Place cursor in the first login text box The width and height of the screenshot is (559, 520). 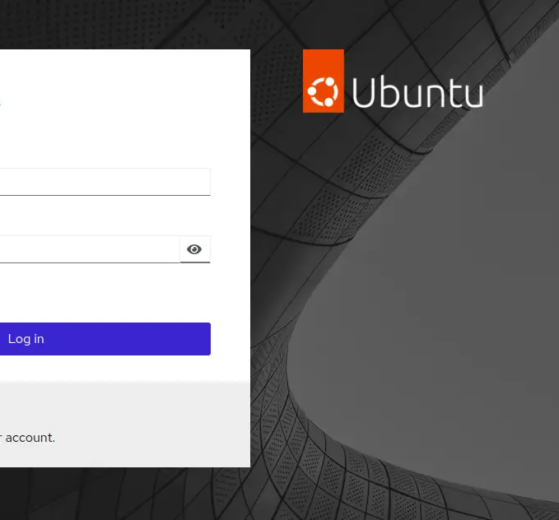click(105, 182)
